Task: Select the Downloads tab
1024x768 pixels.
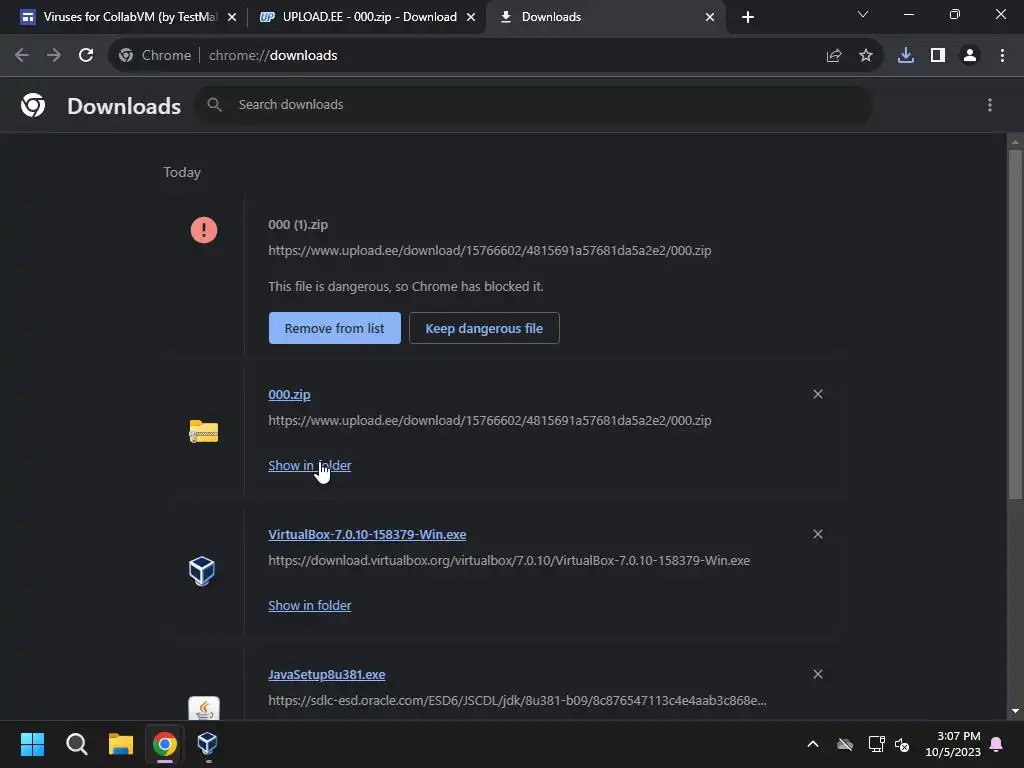Action: coord(605,17)
